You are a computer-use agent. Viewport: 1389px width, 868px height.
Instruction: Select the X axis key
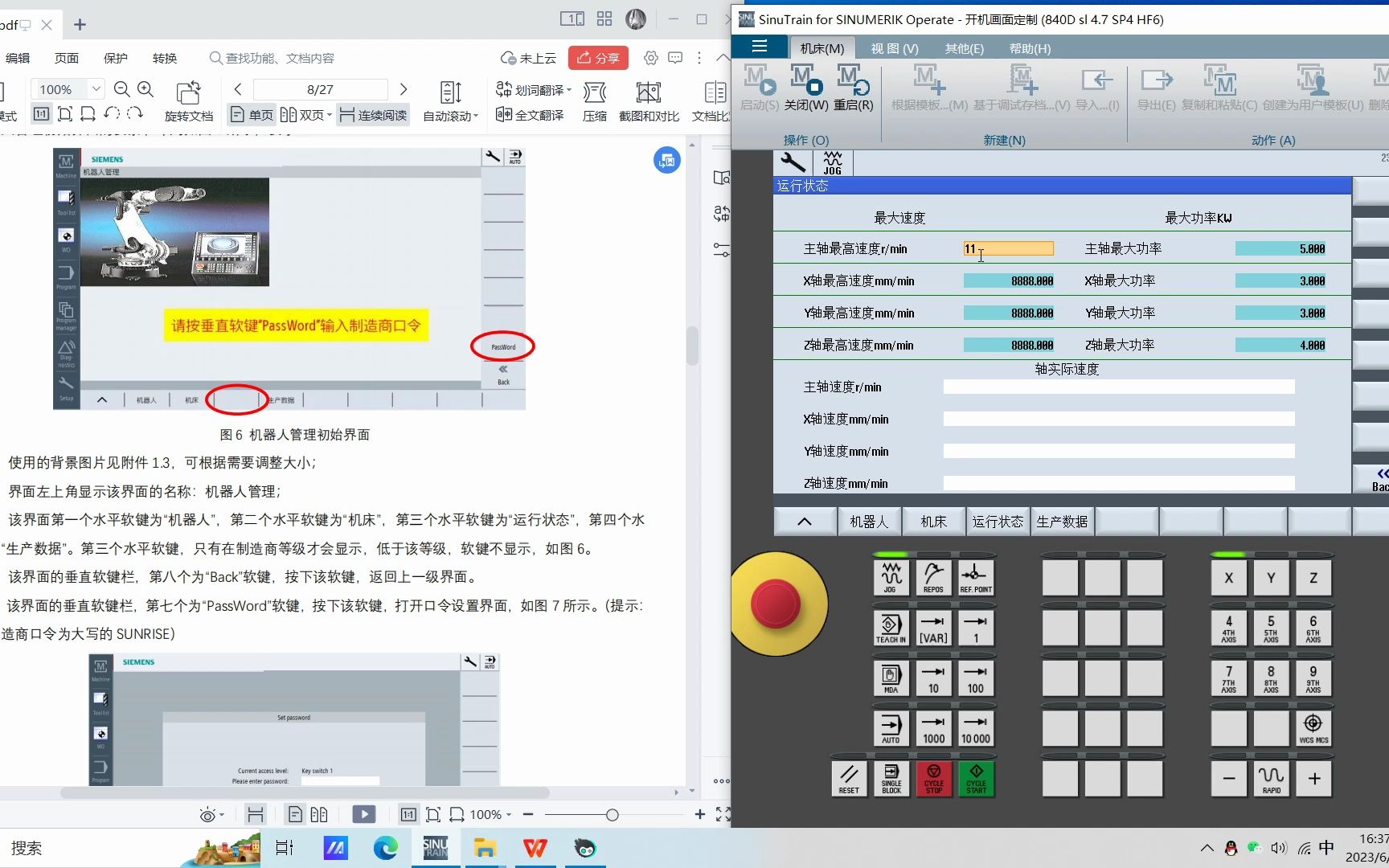coord(1228,577)
